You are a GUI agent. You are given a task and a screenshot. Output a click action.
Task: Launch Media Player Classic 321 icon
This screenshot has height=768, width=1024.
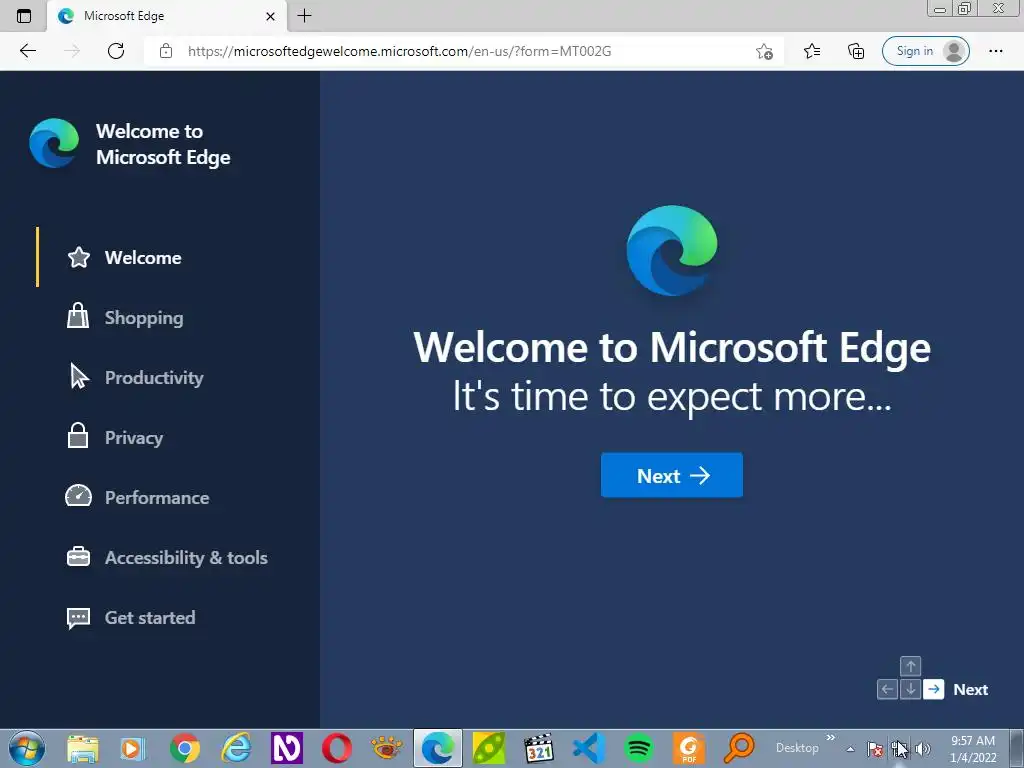click(539, 748)
